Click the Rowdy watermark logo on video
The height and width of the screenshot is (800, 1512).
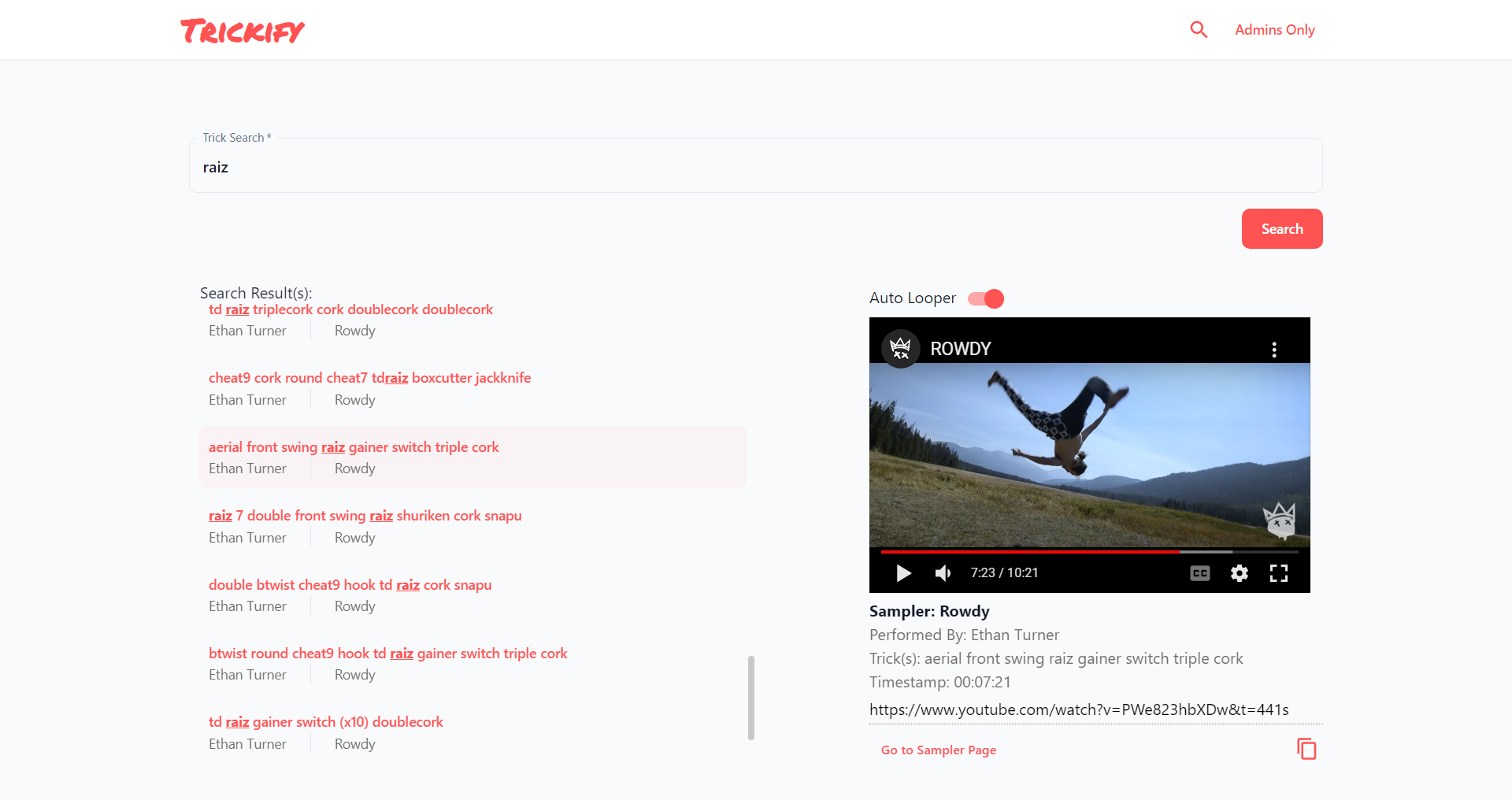tap(1278, 520)
